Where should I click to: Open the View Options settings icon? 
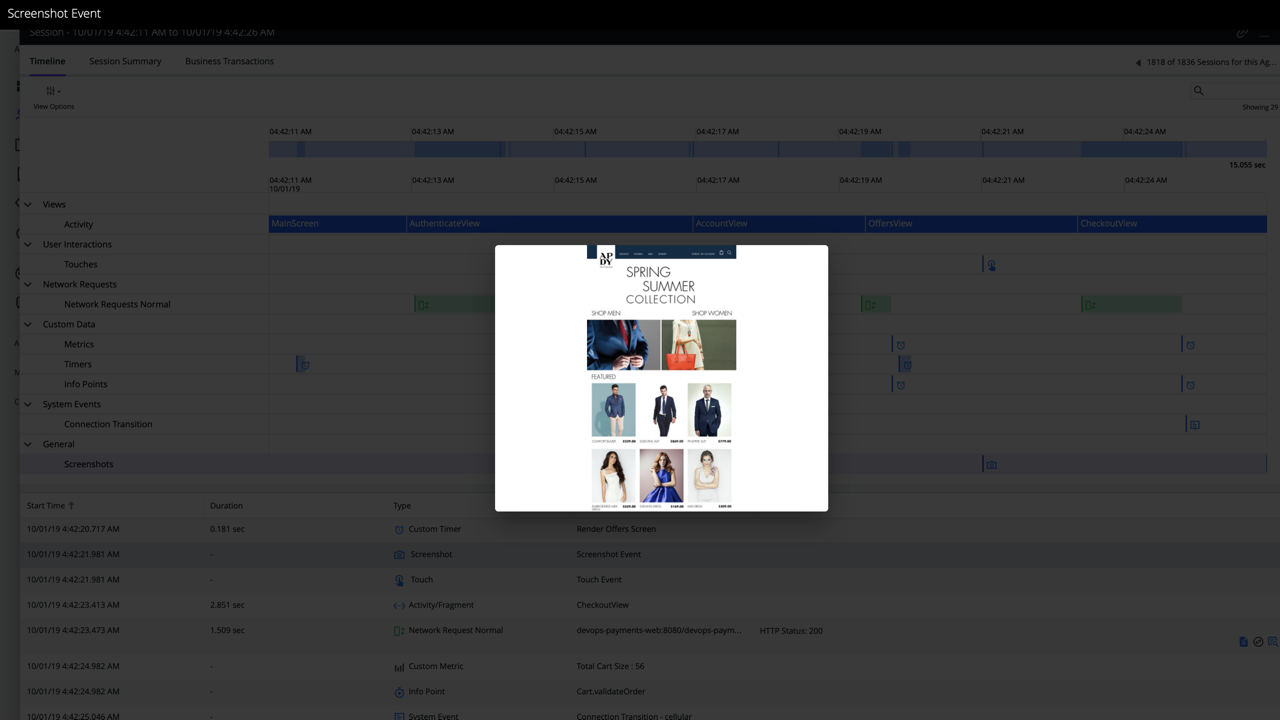(53, 90)
